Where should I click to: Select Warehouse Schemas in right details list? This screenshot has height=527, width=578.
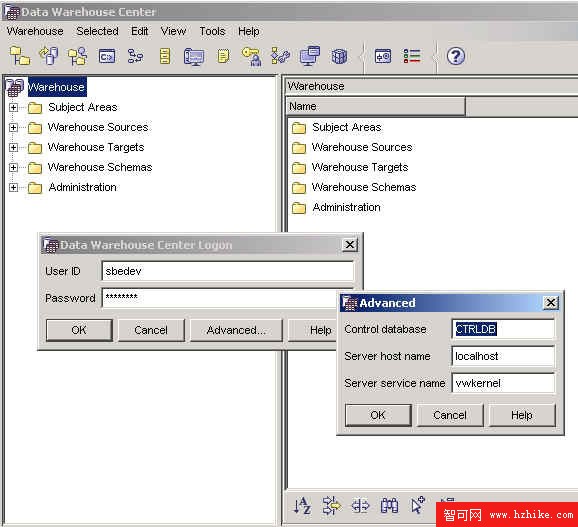[364, 187]
